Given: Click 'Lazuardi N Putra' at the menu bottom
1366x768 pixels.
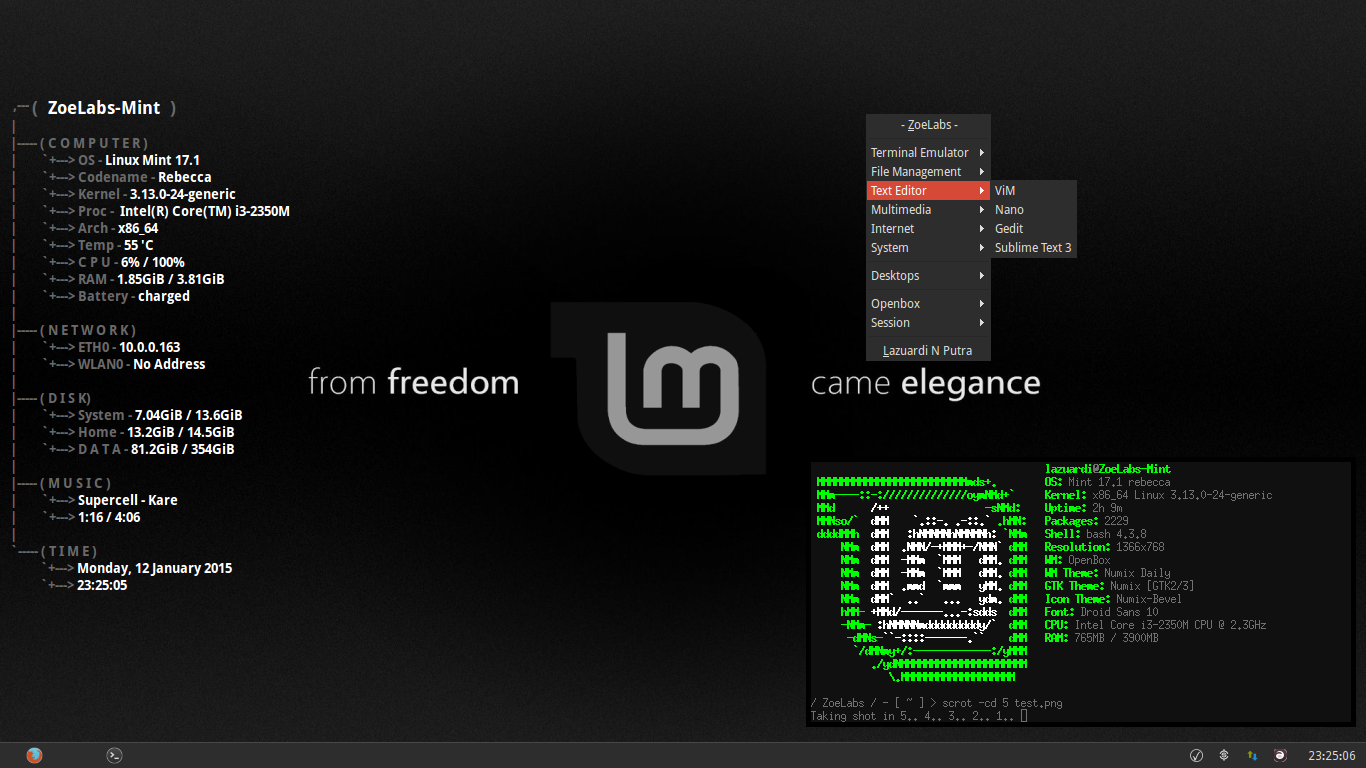Looking at the screenshot, I should (x=928, y=351).
